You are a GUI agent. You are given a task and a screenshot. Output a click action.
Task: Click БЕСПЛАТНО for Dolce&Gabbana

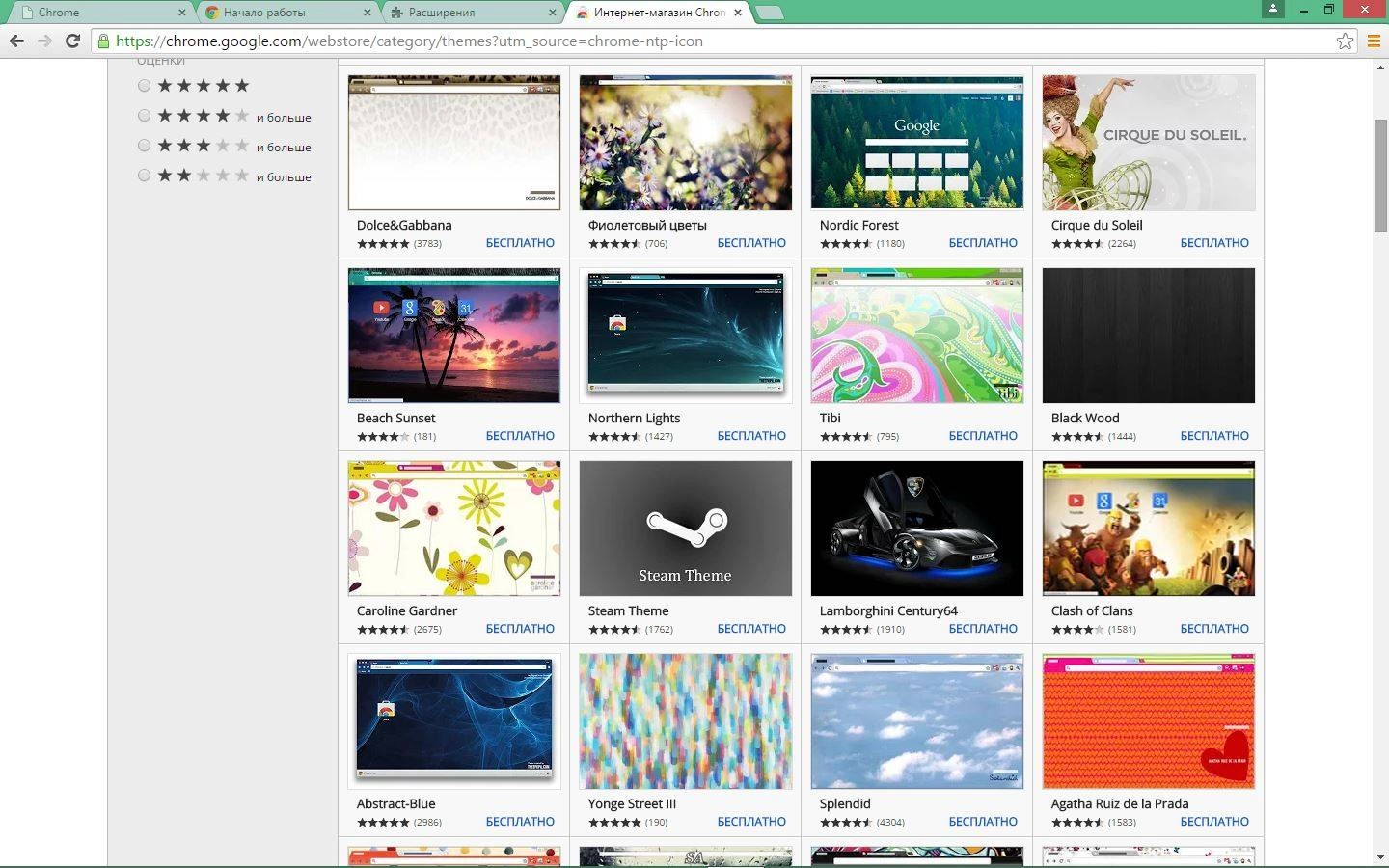click(520, 243)
